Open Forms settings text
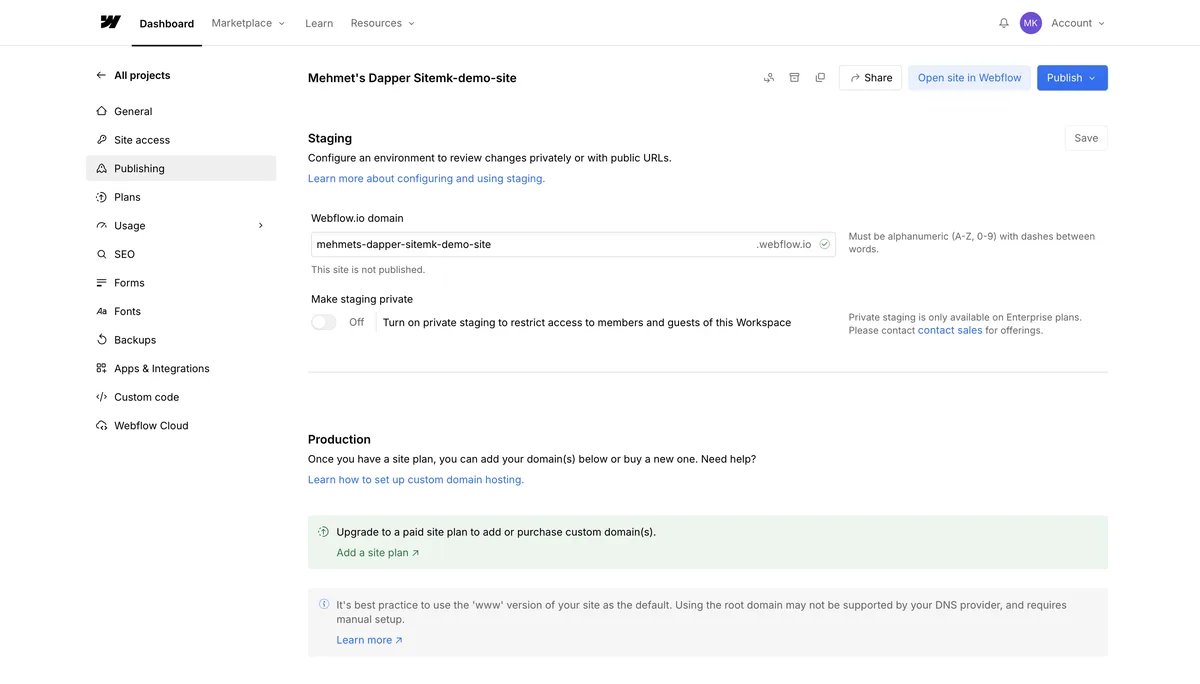Viewport: 1200px width, 684px height. [x=129, y=283]
